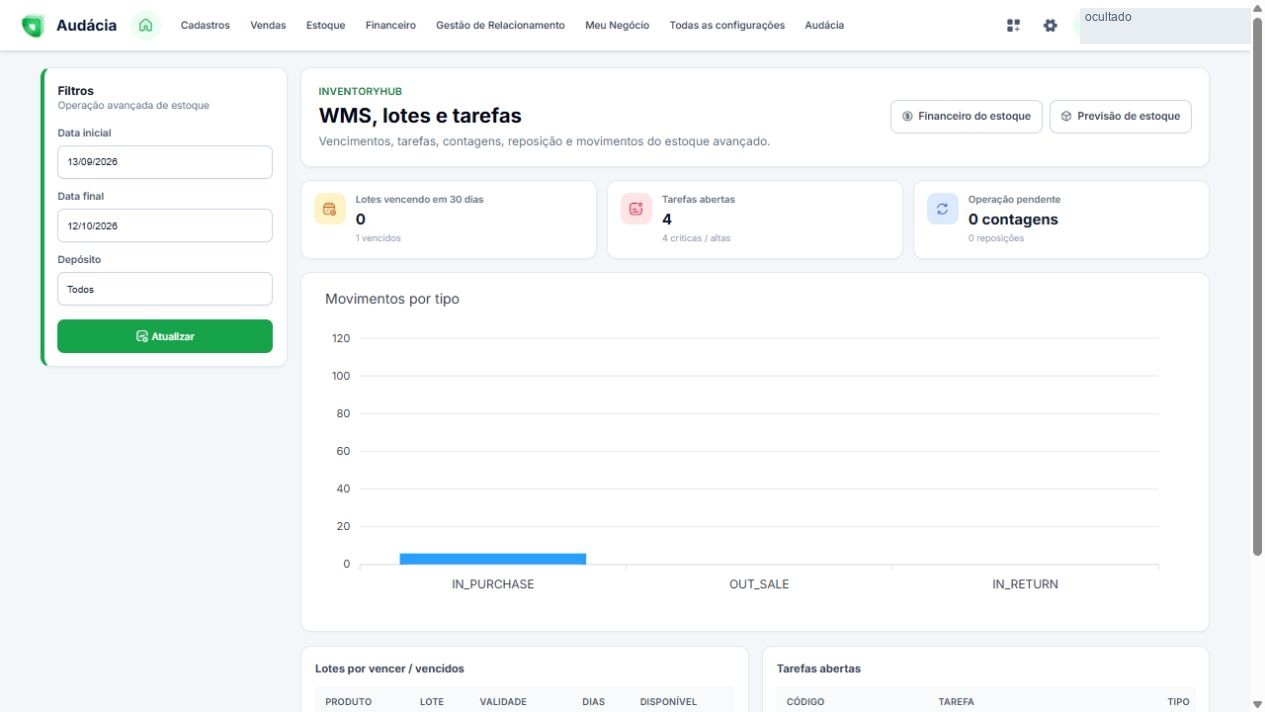Viewport: 1265px width, 712px height.
Task: Click the '0 contagens' value
Action: click(x=1013, y=219)
